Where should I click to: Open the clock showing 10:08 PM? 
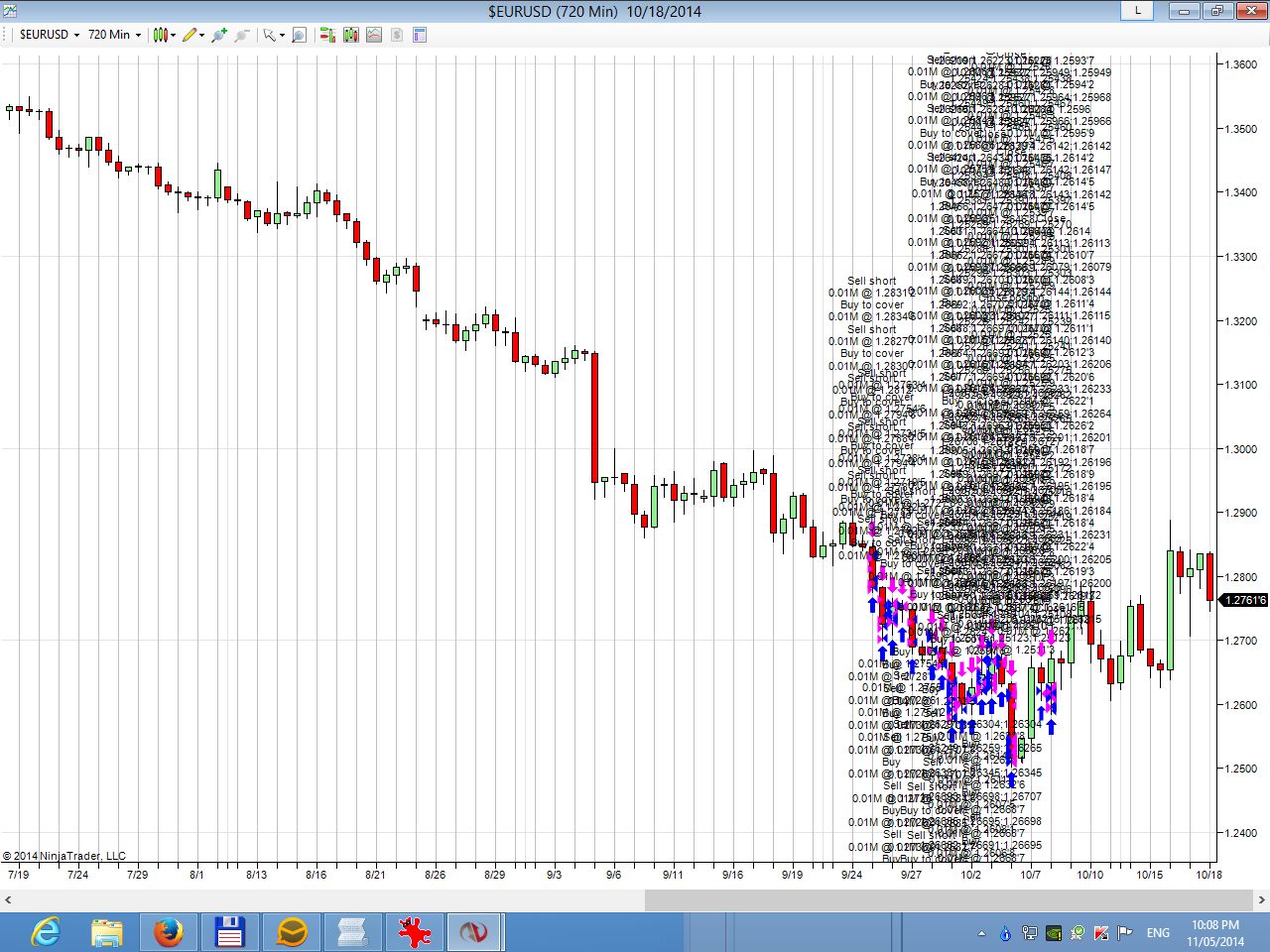coord(1214,933)
